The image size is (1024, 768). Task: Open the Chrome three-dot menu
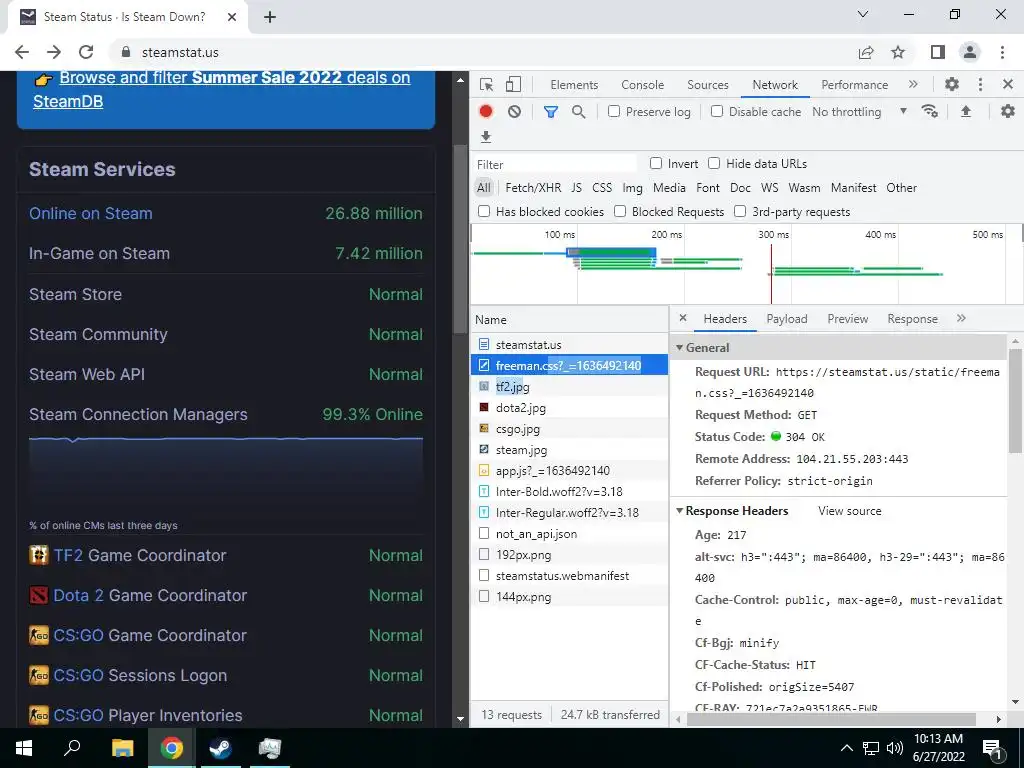point(1002,52)
